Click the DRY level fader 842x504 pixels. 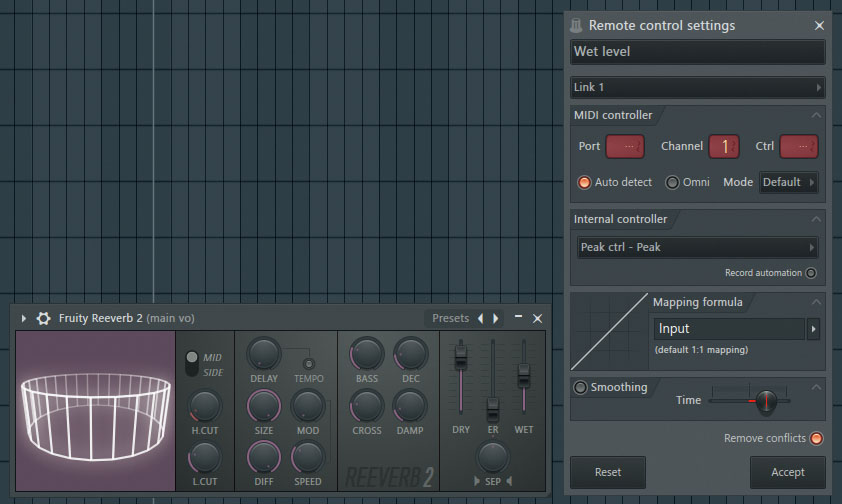(x=461, y=358)
